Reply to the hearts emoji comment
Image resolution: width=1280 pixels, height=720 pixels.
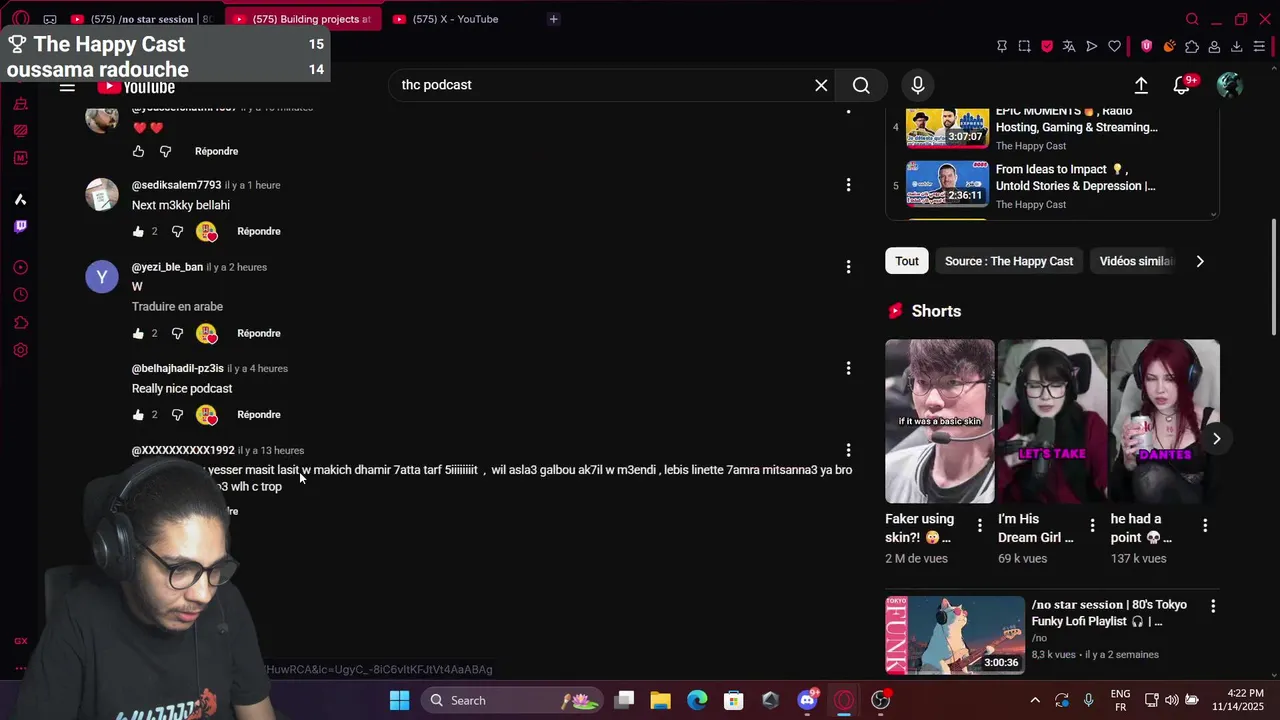[216, 151]
